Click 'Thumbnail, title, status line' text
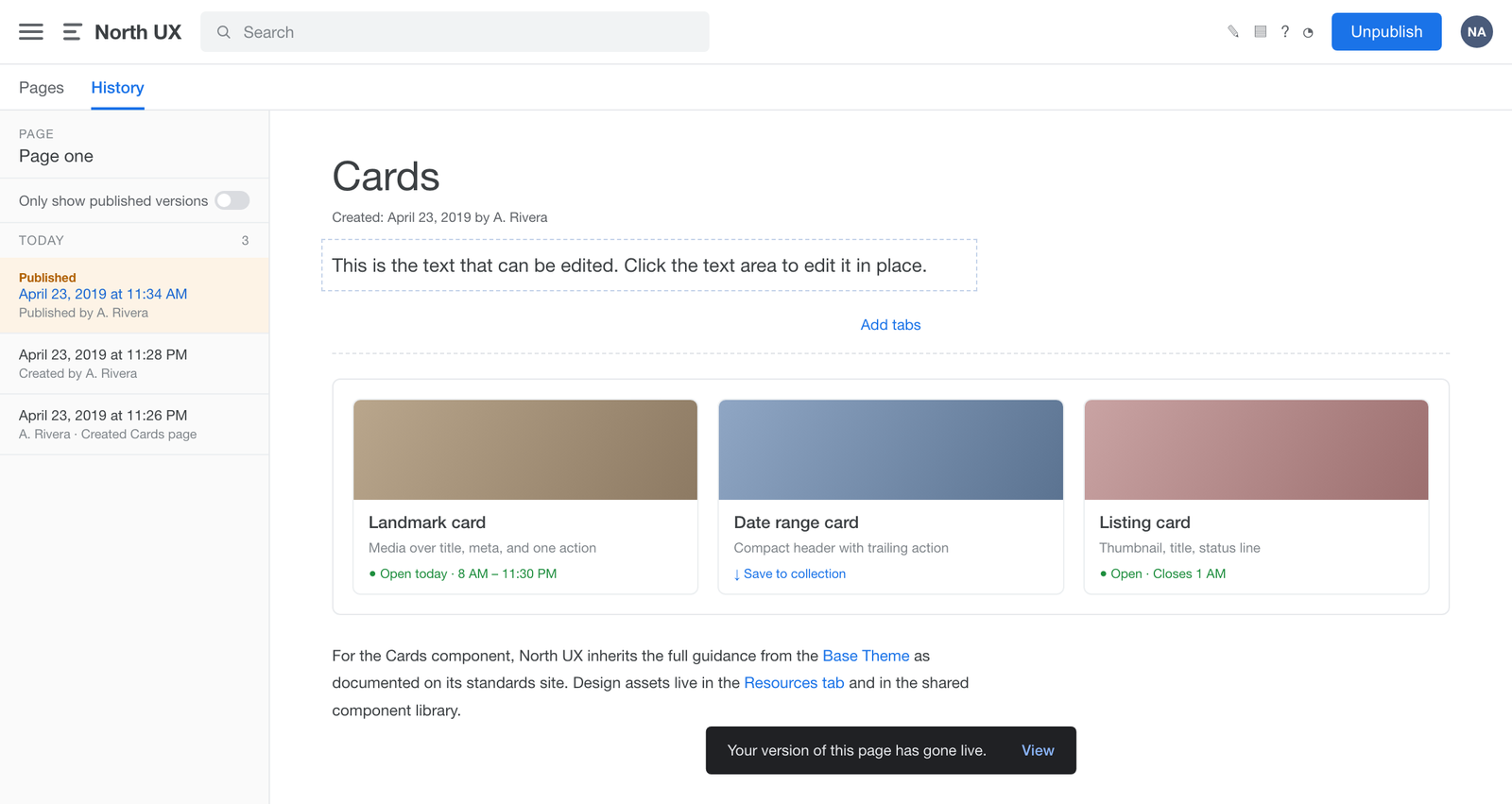This screenshot has height=804, width=1512. (1179, 548)
